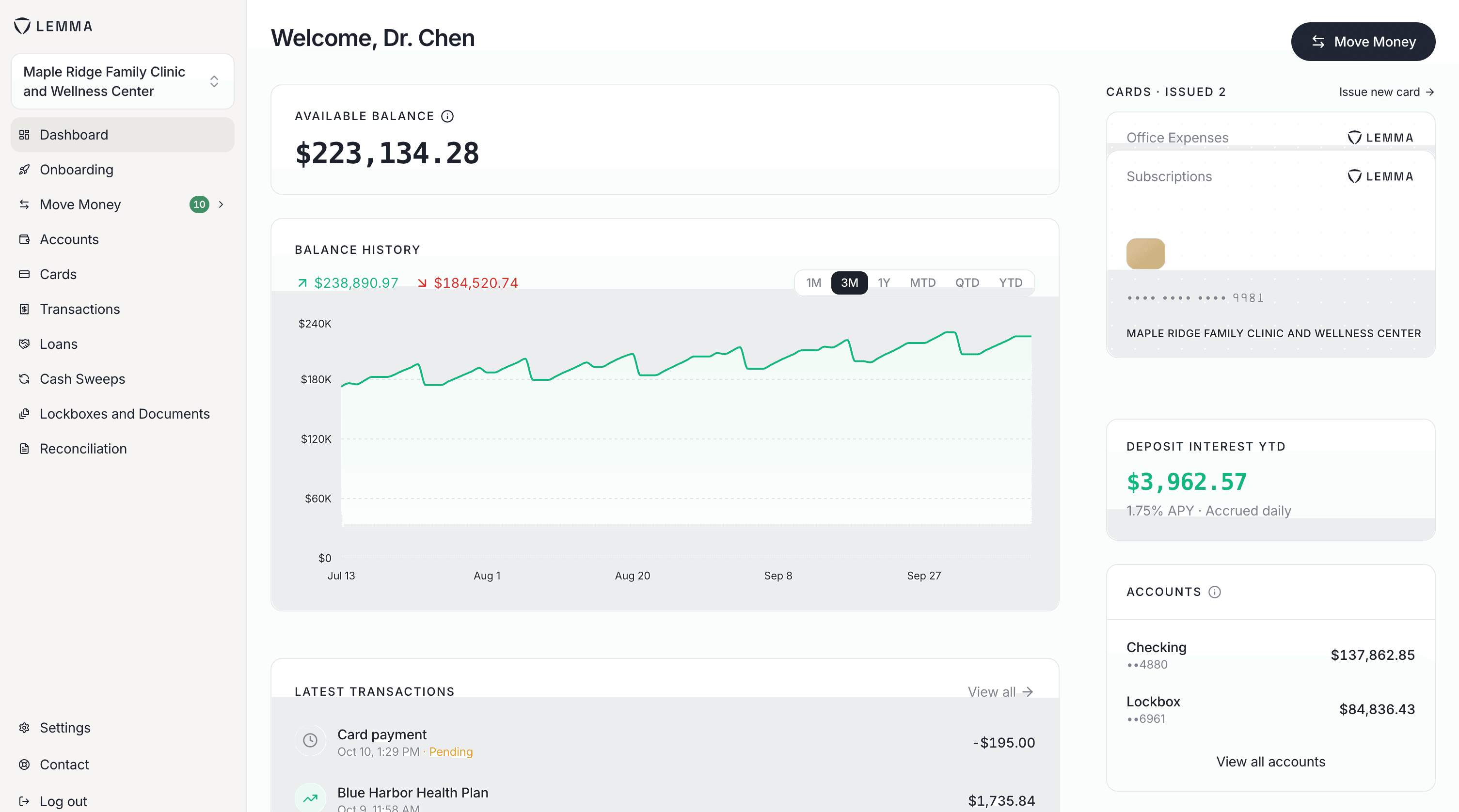The image size is (1459, 812).
Task: Click the $137,862.85 checking balance
Action: (x=1372, y=655)
